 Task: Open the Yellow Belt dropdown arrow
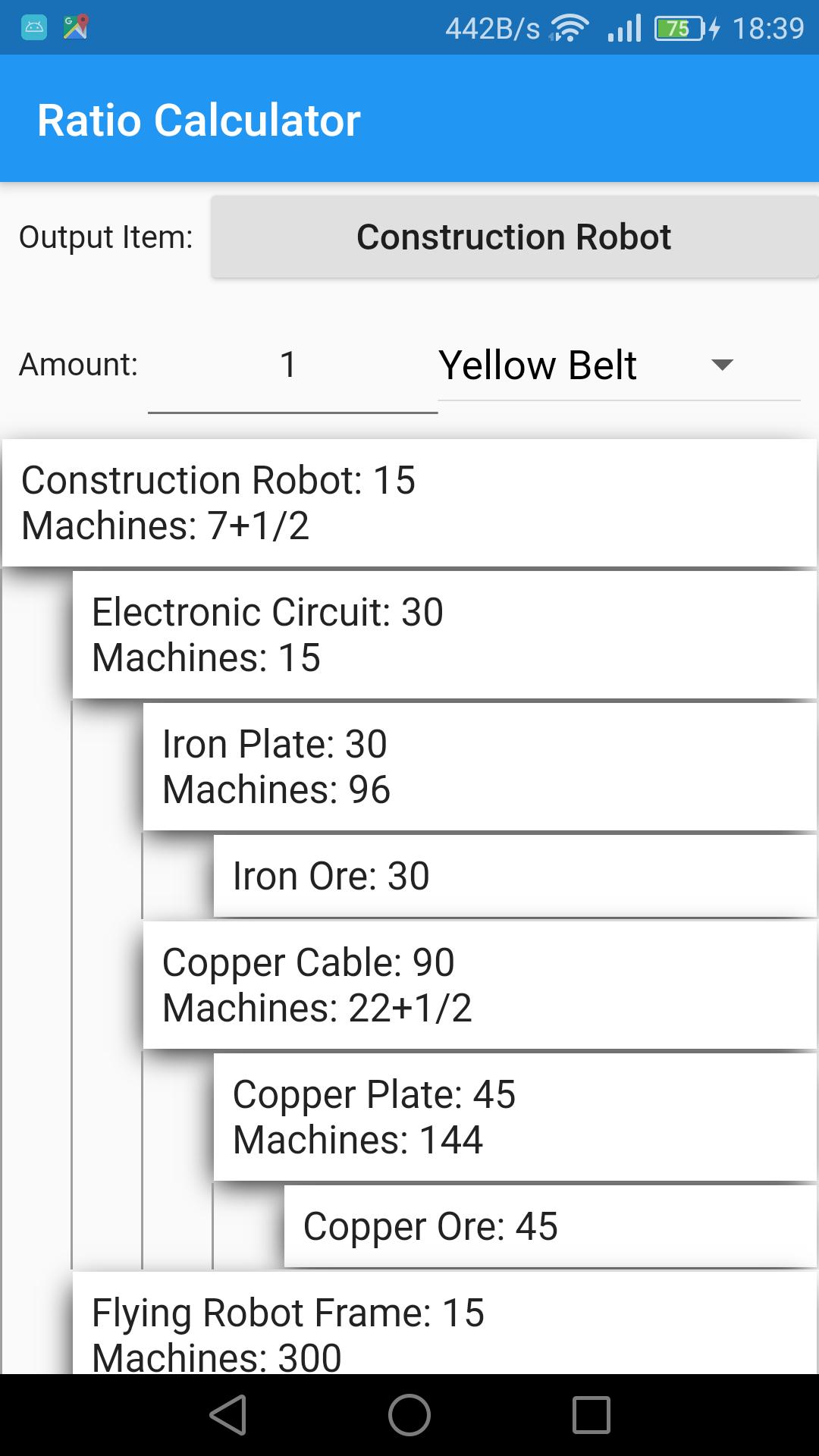pos(722,365)
